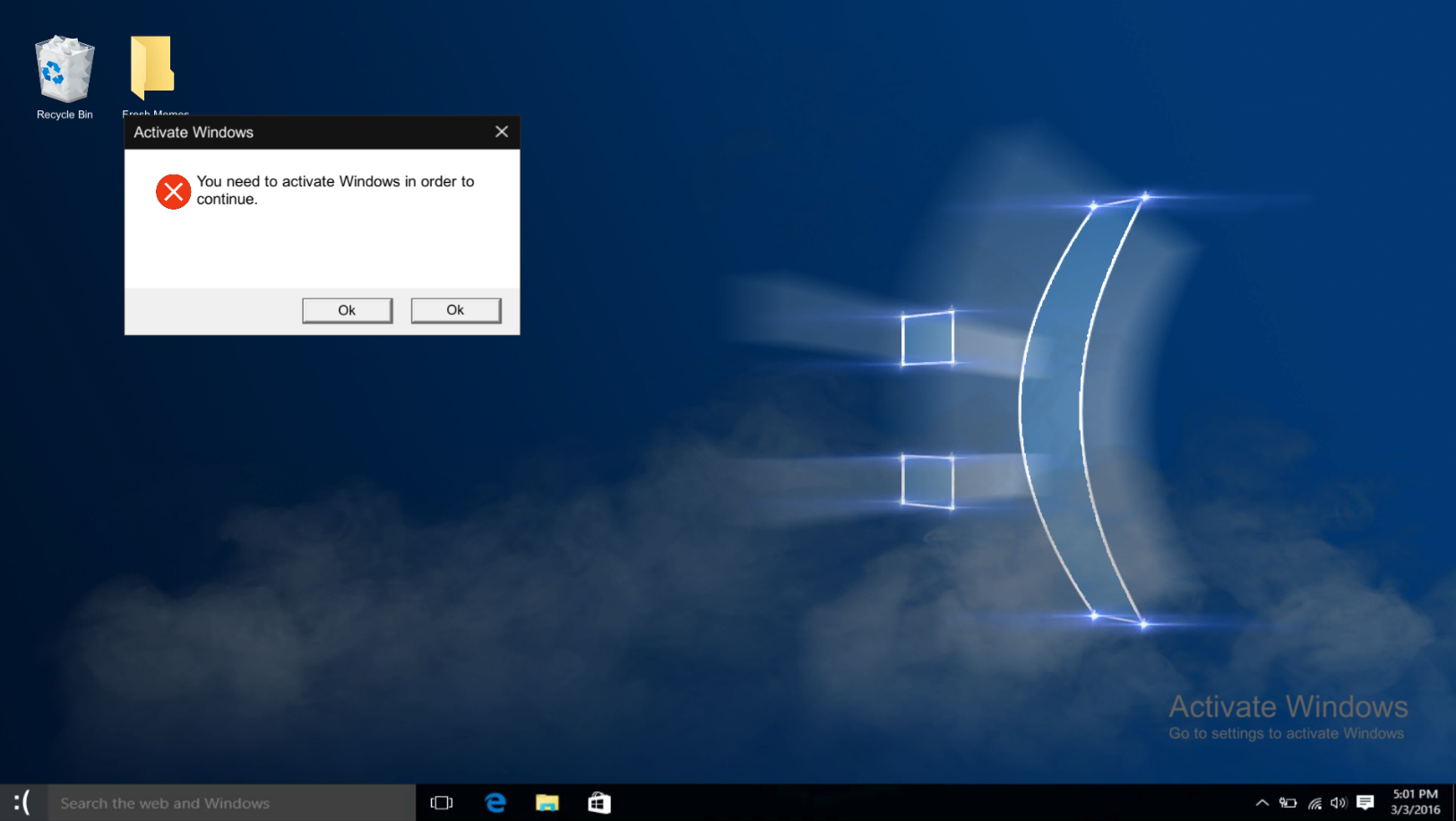Screen dimensions: 1456x821
Task: Open the clock and calendar from taskbar
Action: (x=1414, y=802)
